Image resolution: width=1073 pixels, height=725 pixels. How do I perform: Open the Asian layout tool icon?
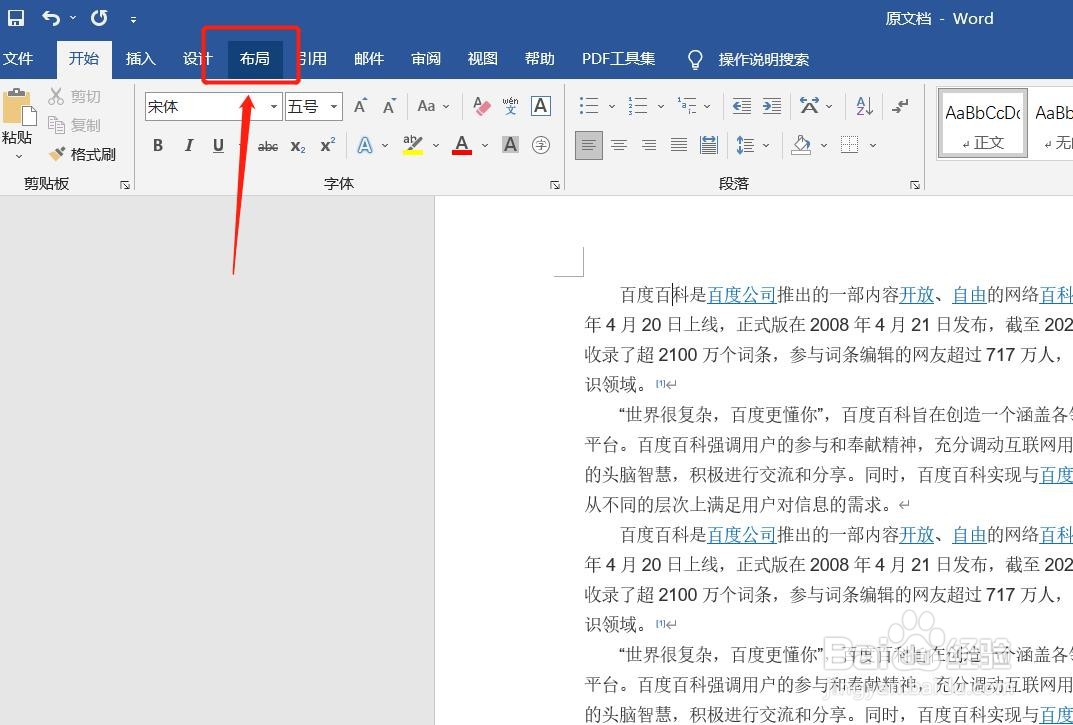(809, 106)
